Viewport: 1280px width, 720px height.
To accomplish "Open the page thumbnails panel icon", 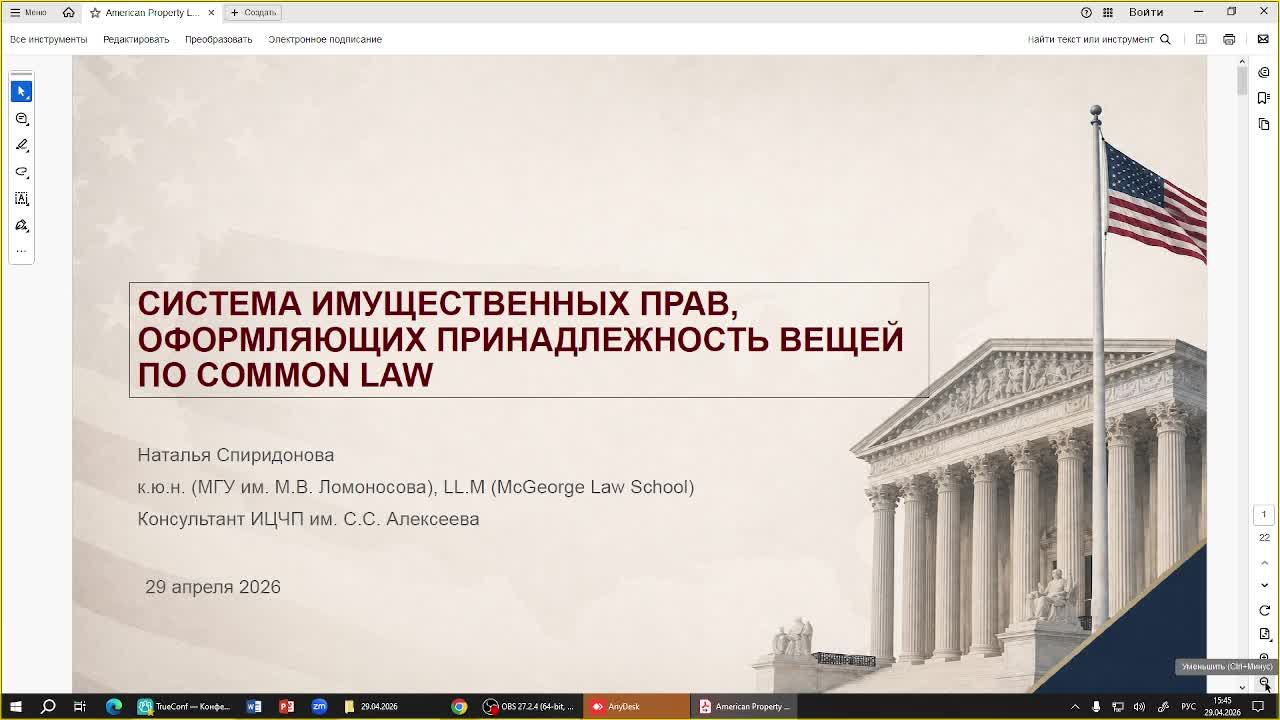I will tap(1264, 124).
